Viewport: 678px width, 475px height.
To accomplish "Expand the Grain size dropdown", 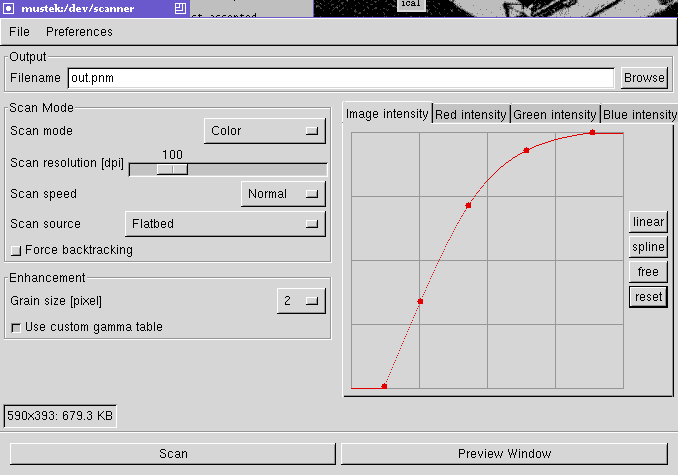I will pyautogui.click(x=300, y=300).
